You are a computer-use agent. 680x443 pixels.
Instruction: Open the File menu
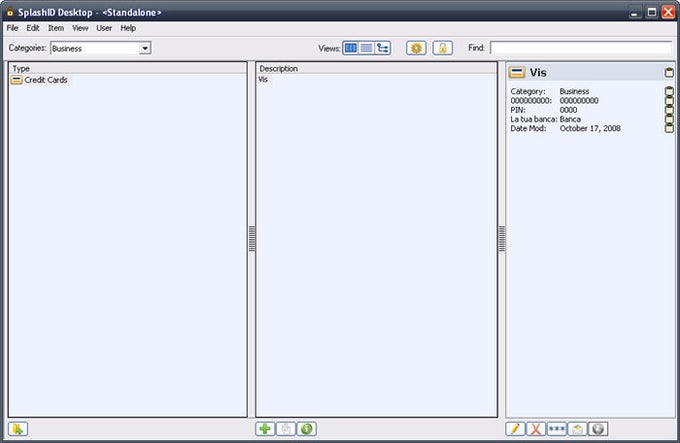(12, 28)
